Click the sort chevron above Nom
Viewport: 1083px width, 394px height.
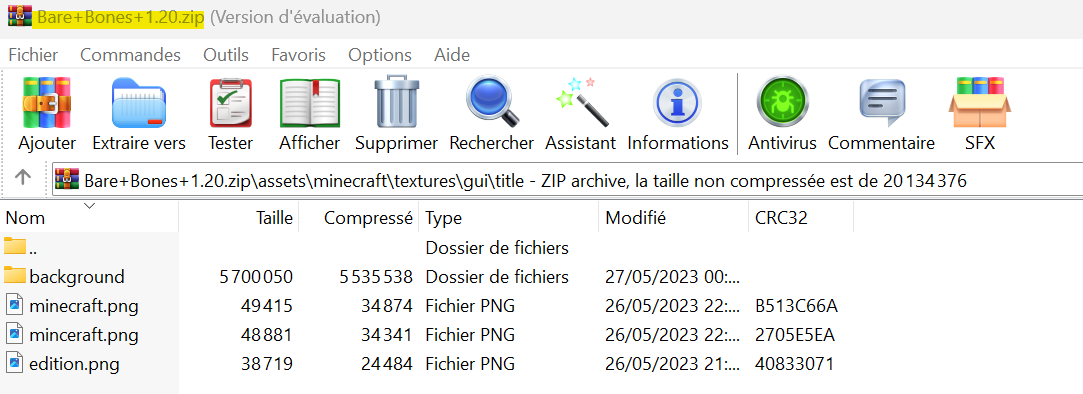(x=89, y=205)
